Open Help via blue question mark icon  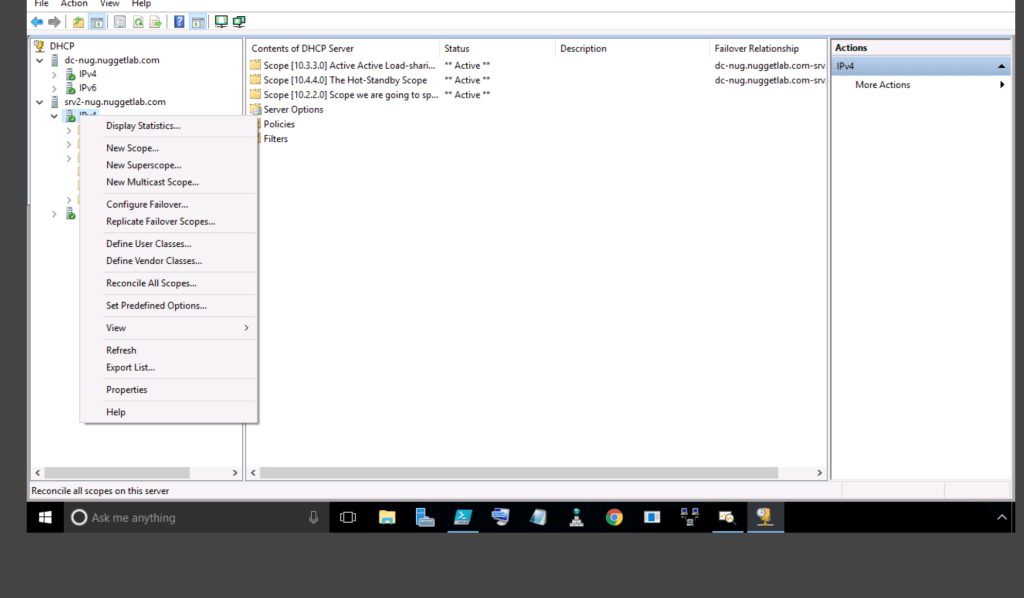[179, 22]
